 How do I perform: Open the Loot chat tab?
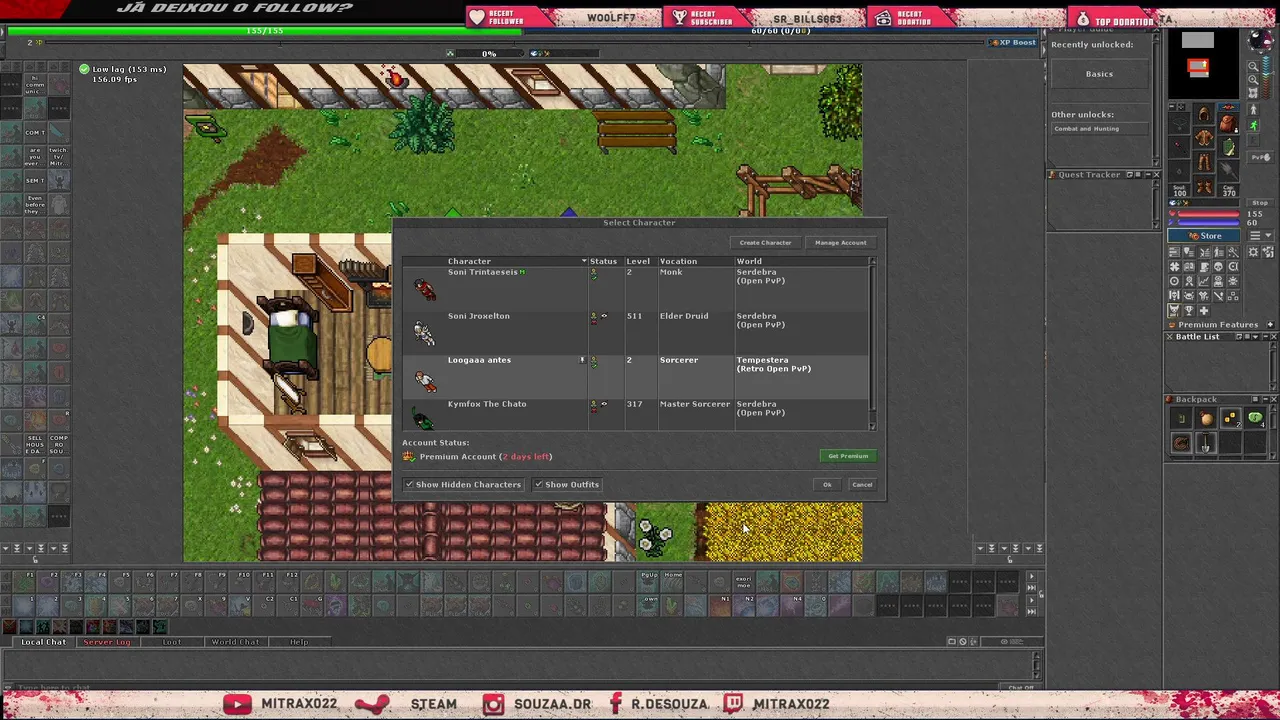(x=172, y=642)
